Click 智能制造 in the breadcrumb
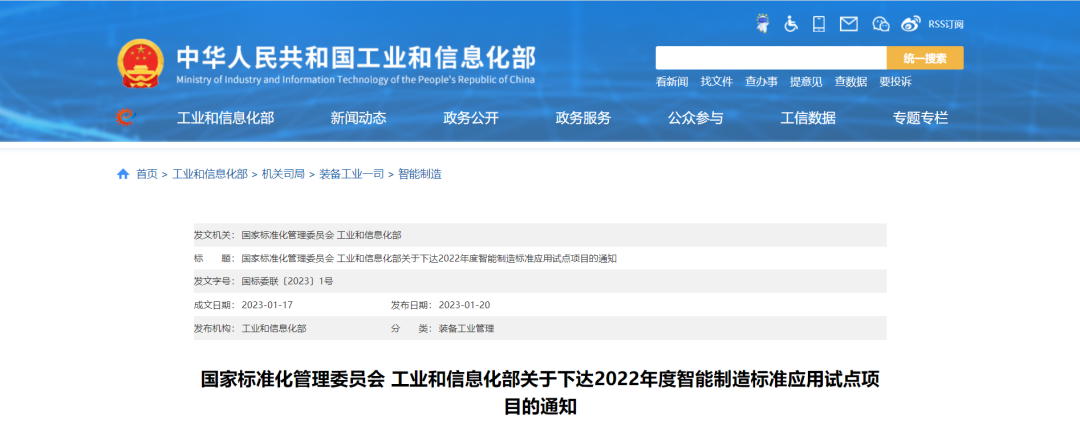The height and width of the screenshot is (433, 1080). pyautogui.click(x=419, y=174)
